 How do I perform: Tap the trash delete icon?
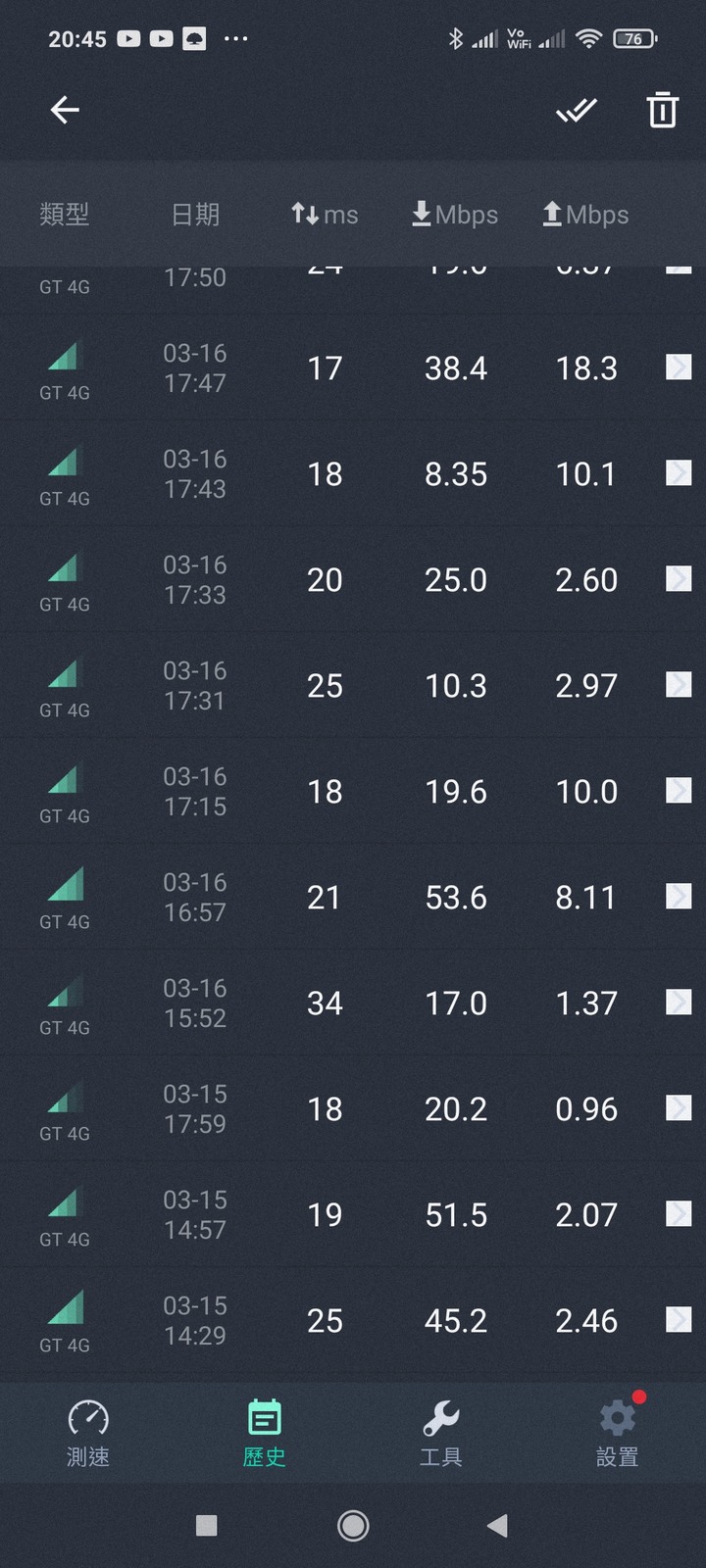(x=663, y=110)
